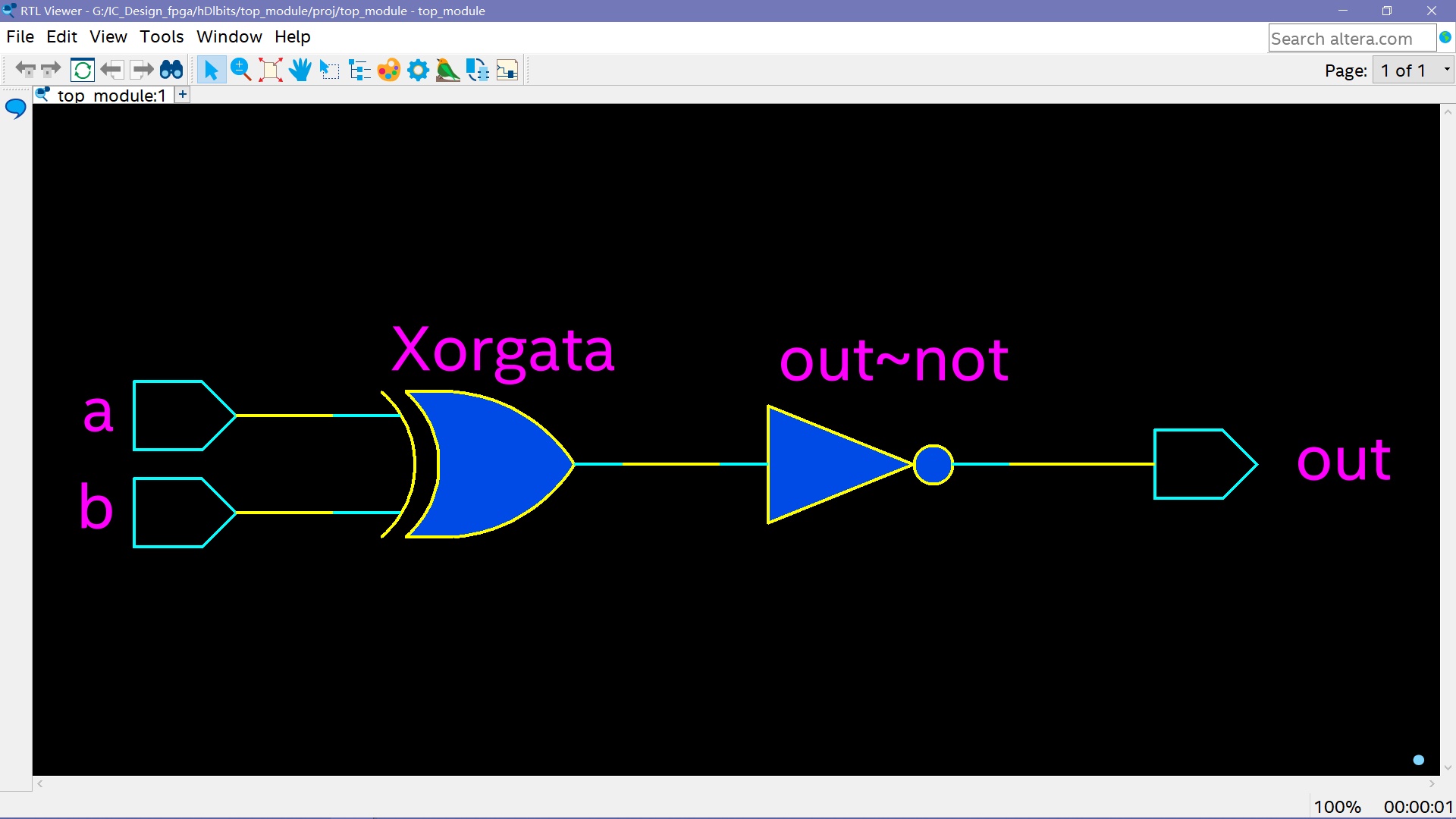Click the Fit in Window icon
The image size is (1456, 819).
point(270,70)
